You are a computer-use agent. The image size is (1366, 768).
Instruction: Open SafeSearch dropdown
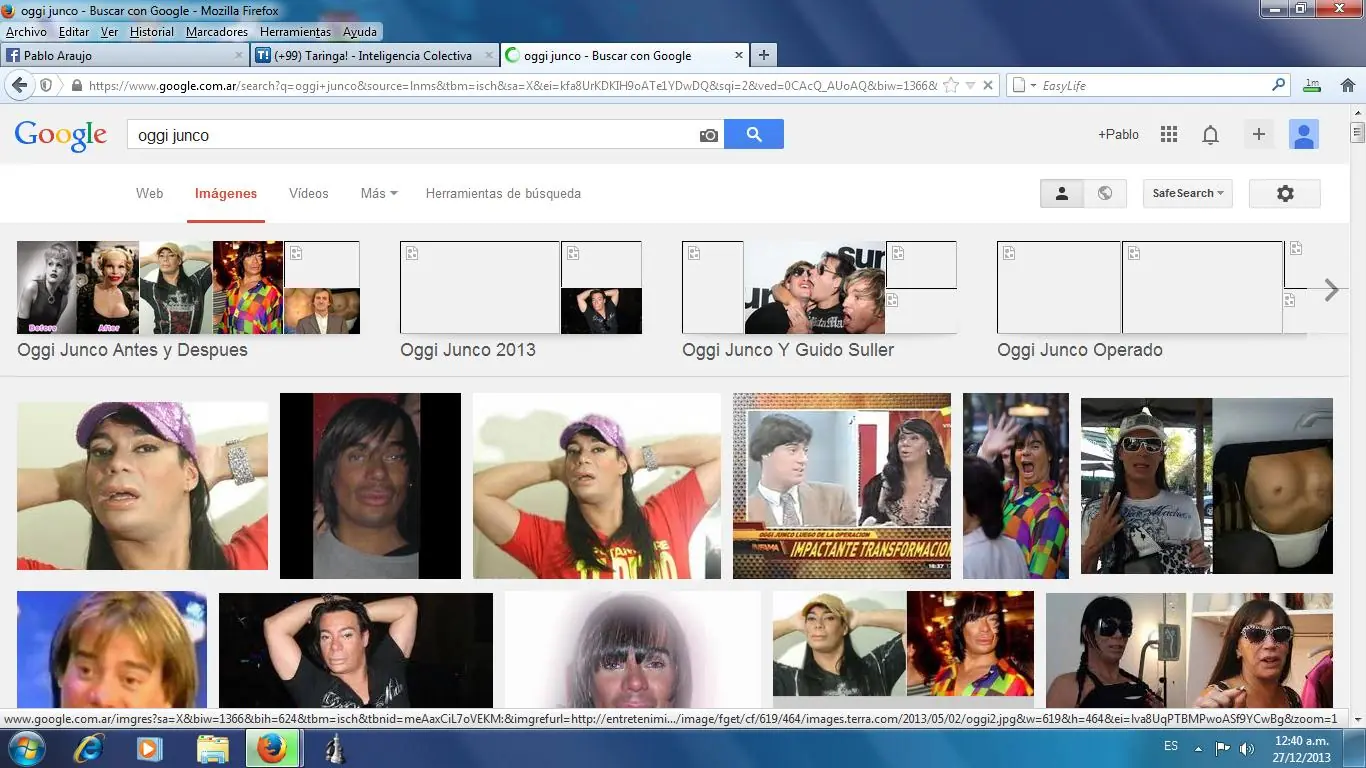coord(1188,193)
